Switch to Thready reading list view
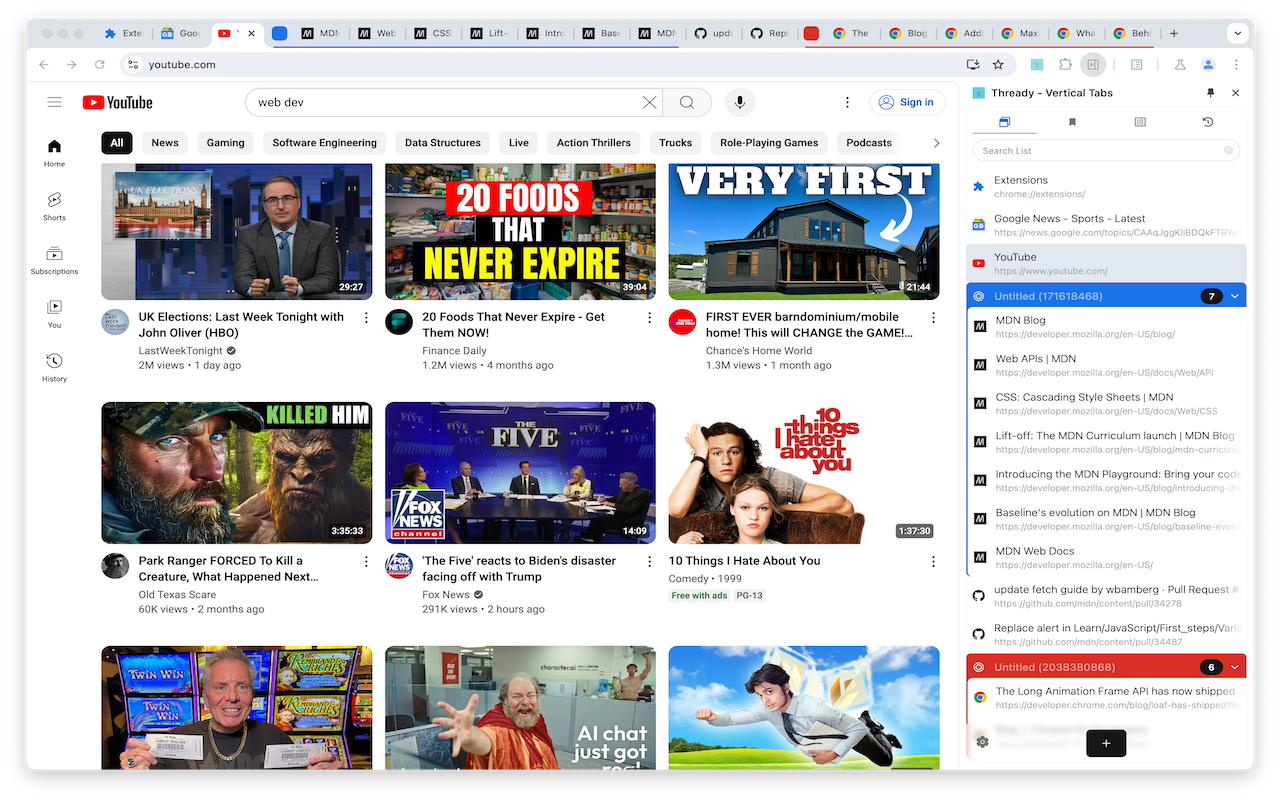 click(x=1140, y=122)
